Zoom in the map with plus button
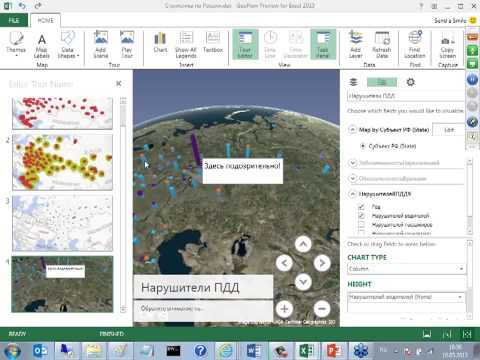480x360 pixels. coord(284,309)
